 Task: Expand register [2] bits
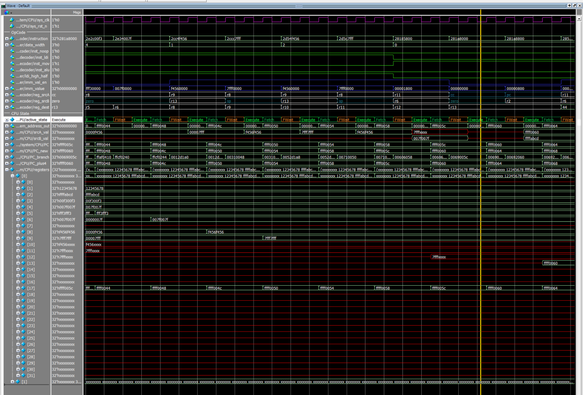click(18, 195)
